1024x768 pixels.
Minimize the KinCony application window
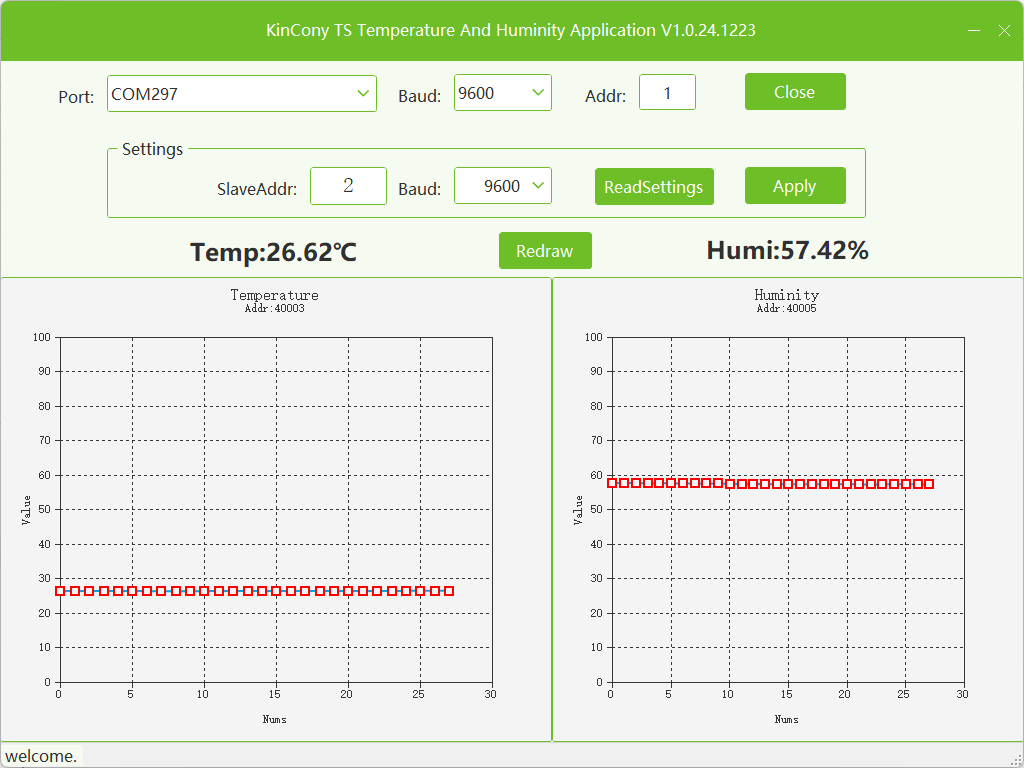974,31
